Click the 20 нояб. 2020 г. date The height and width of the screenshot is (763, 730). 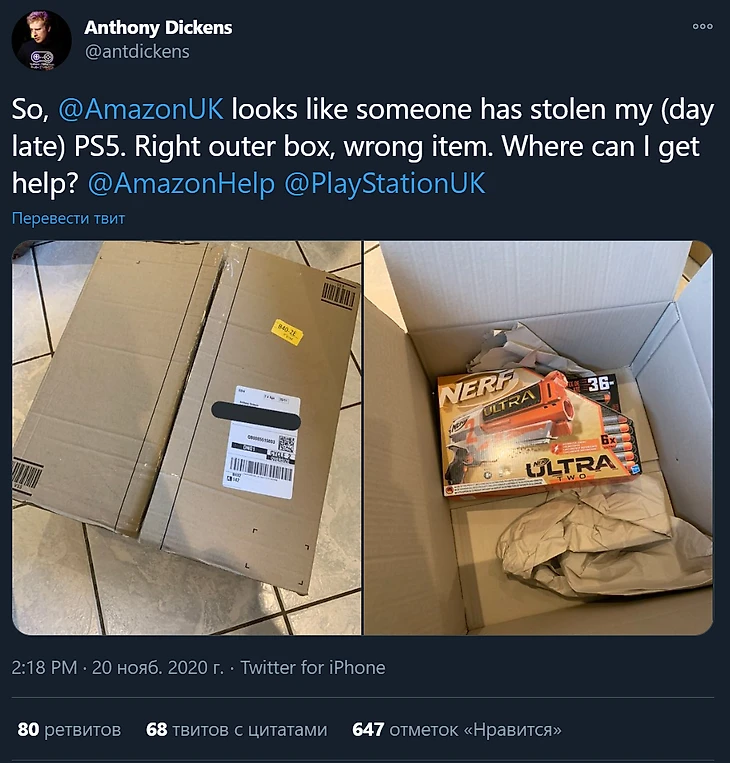[158, 667]
